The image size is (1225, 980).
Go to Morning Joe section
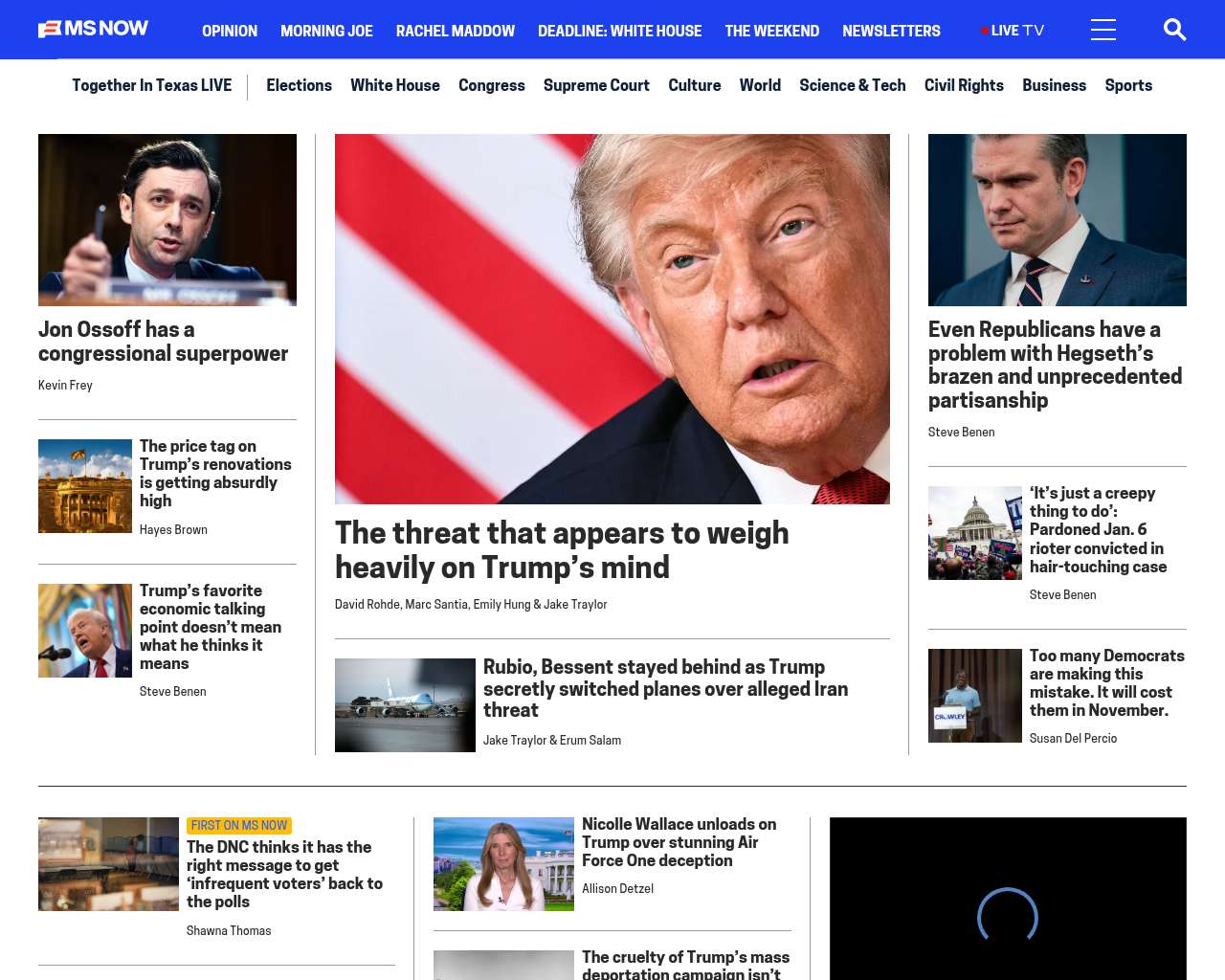326,31
